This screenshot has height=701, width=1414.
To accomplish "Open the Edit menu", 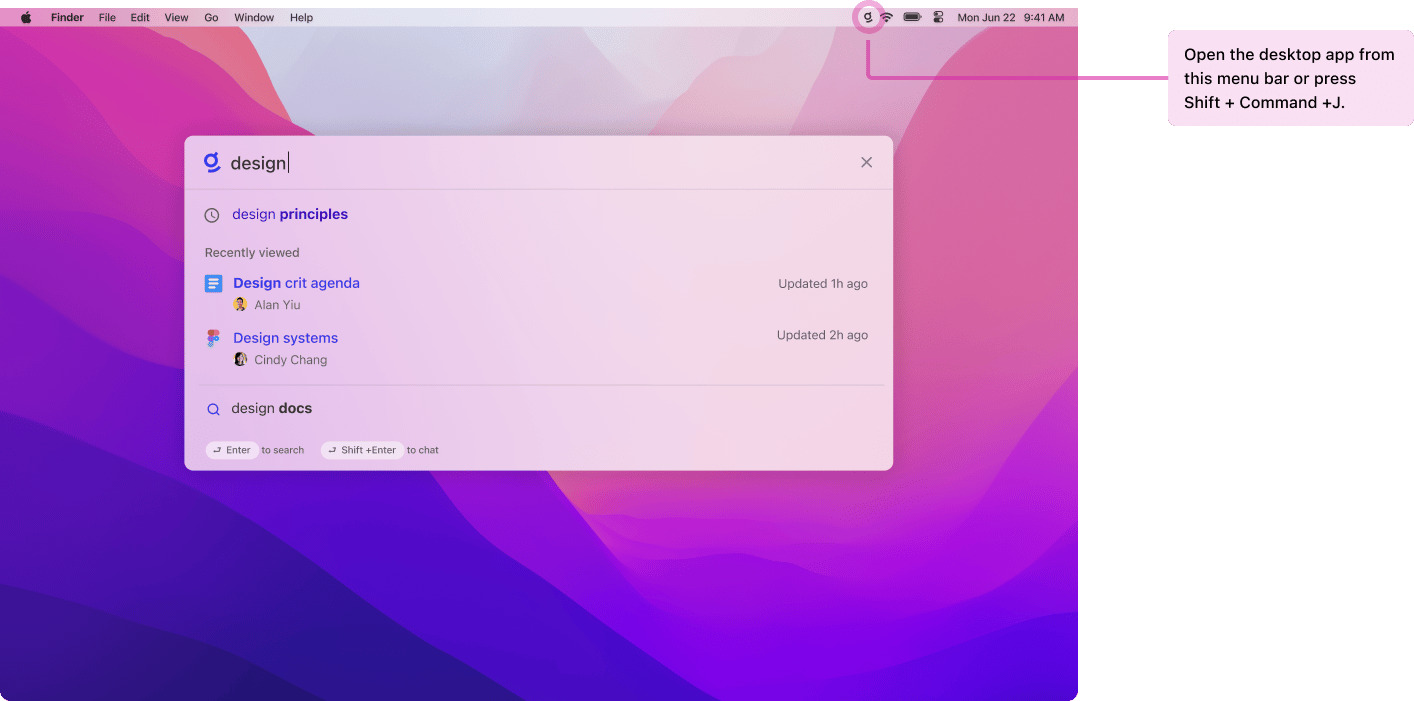I will point(140,17).
